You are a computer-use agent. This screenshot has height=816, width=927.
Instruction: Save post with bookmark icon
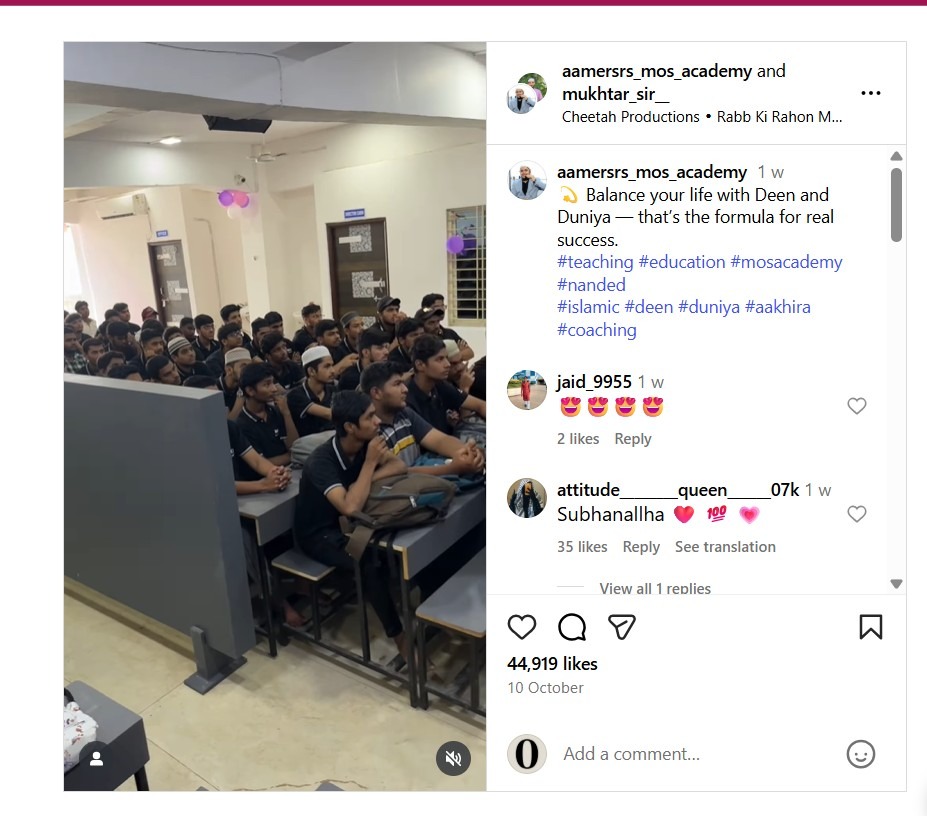tap(870, 627)
